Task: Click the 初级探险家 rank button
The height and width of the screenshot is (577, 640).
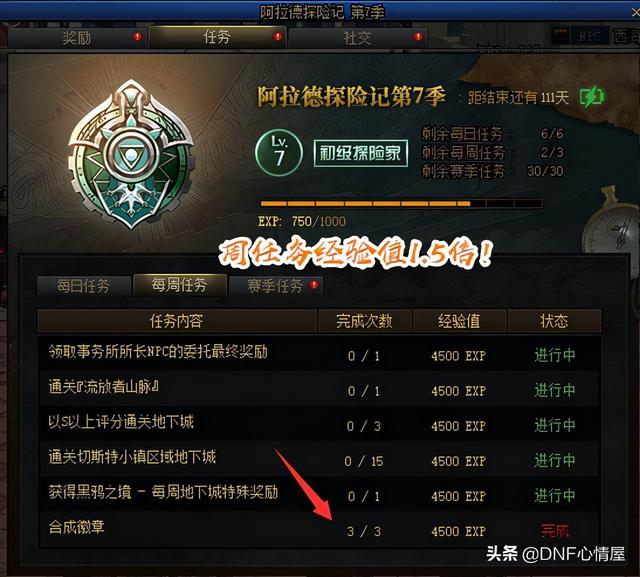Action: pyautogui.click(x=361, y=153)
